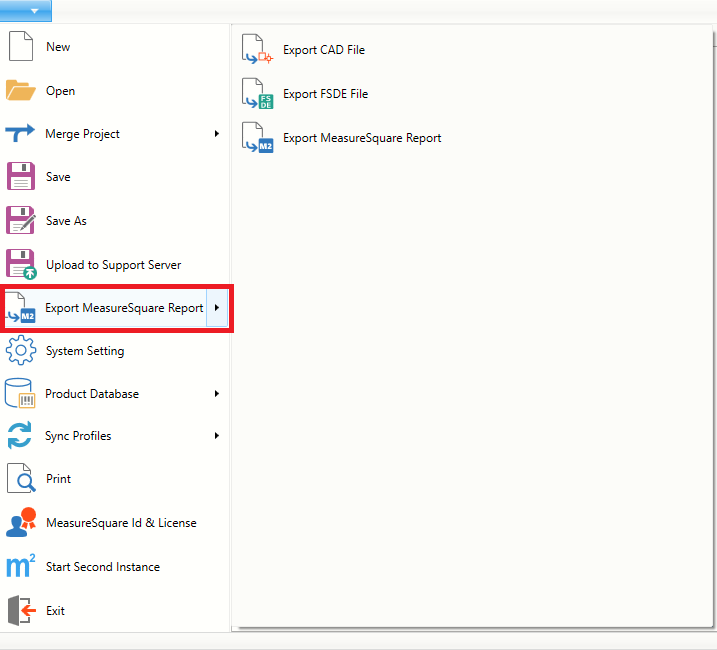Click the Sync Profiles circular arrows icon

[20, 435]
